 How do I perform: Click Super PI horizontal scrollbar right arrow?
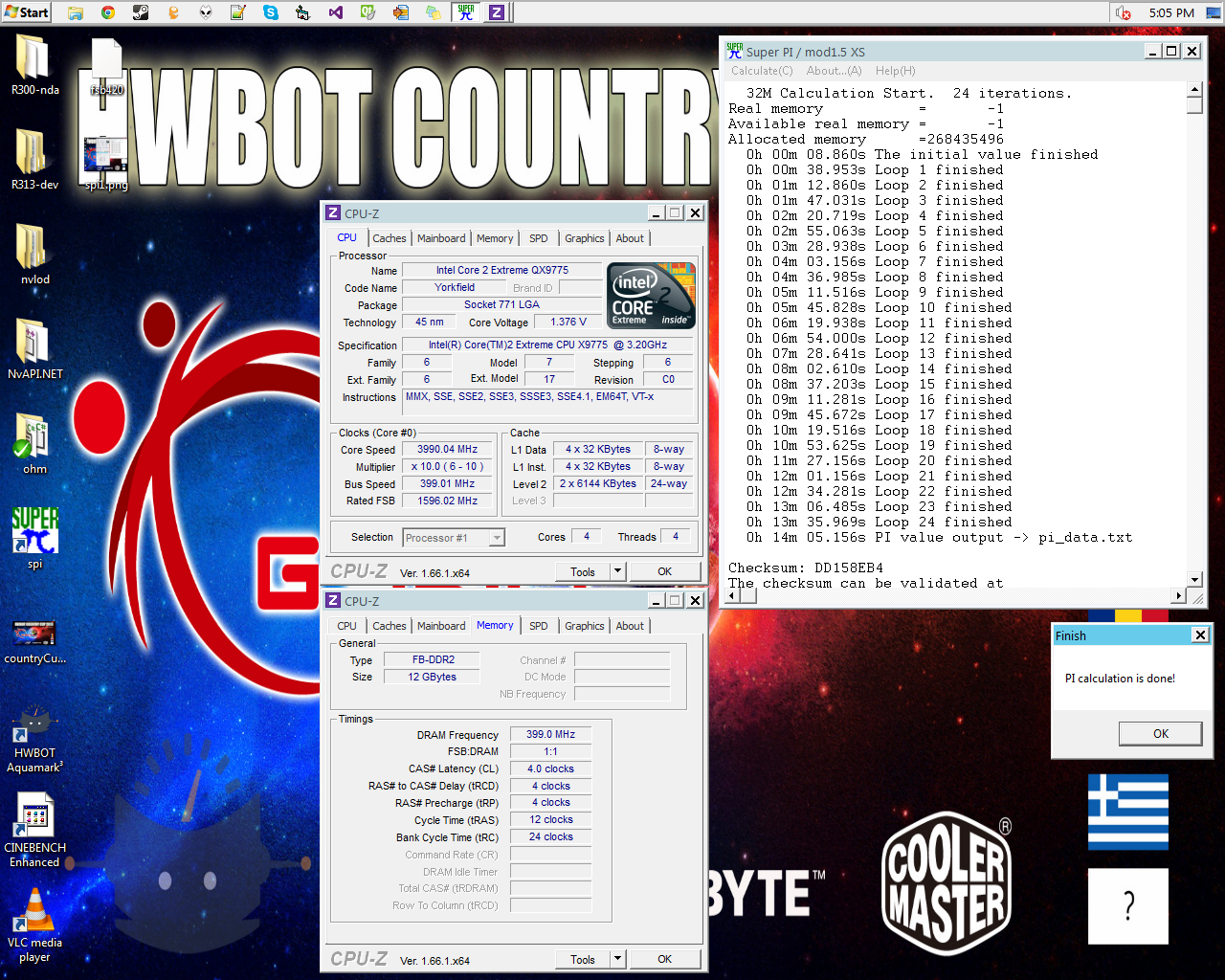(x=1179, y=595)
